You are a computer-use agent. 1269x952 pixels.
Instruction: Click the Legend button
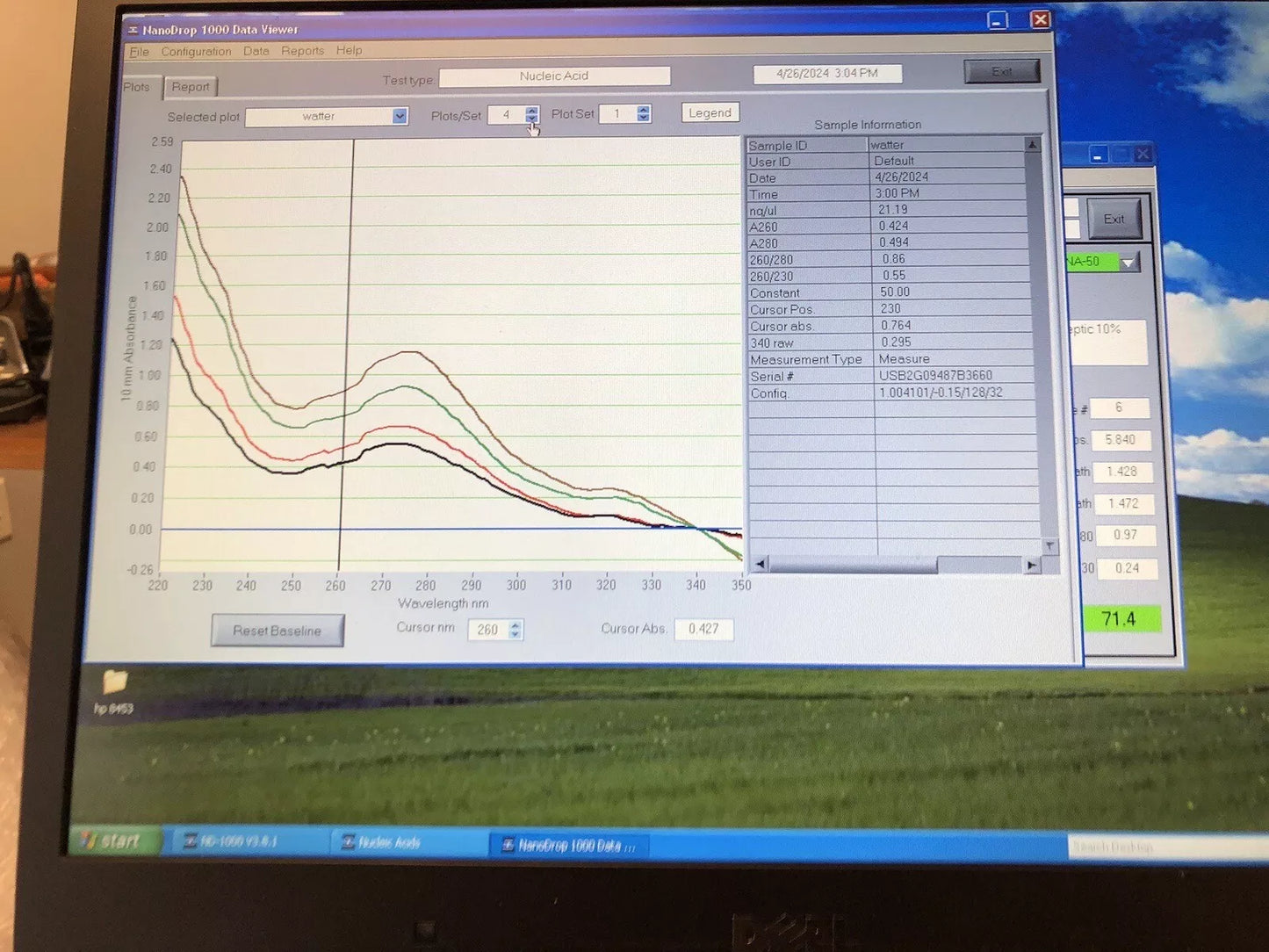[x=710, y=112]
